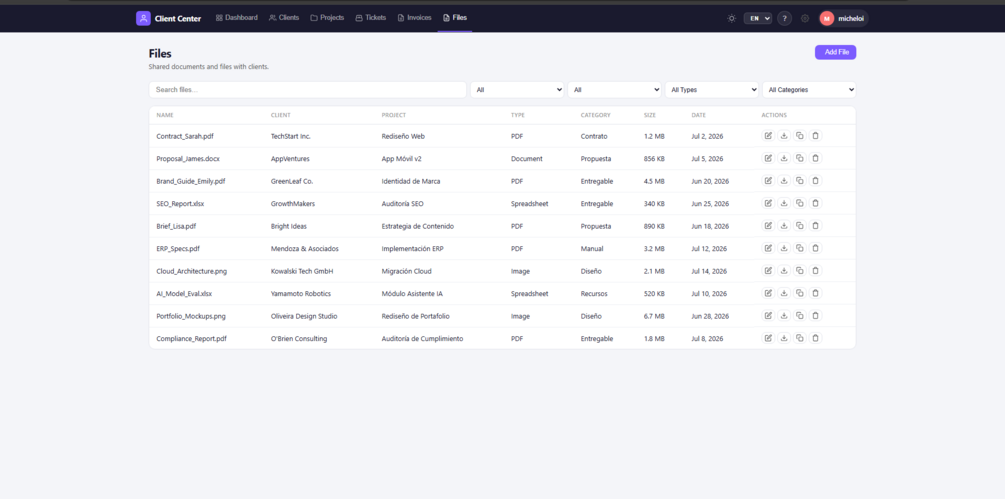Delete Contract_Sarah.pdf using its trash icon
Screen dimensions: 1005x499
click(815, 136)
